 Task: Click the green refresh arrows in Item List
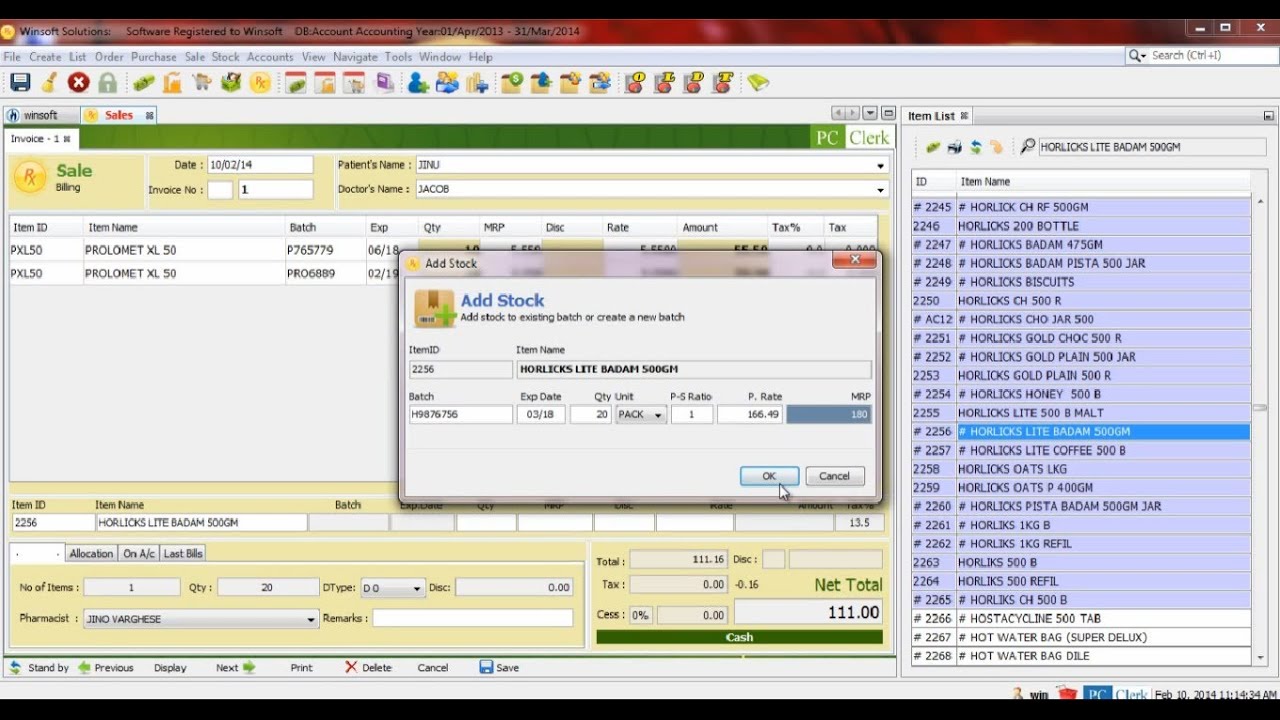coord(975,147)
